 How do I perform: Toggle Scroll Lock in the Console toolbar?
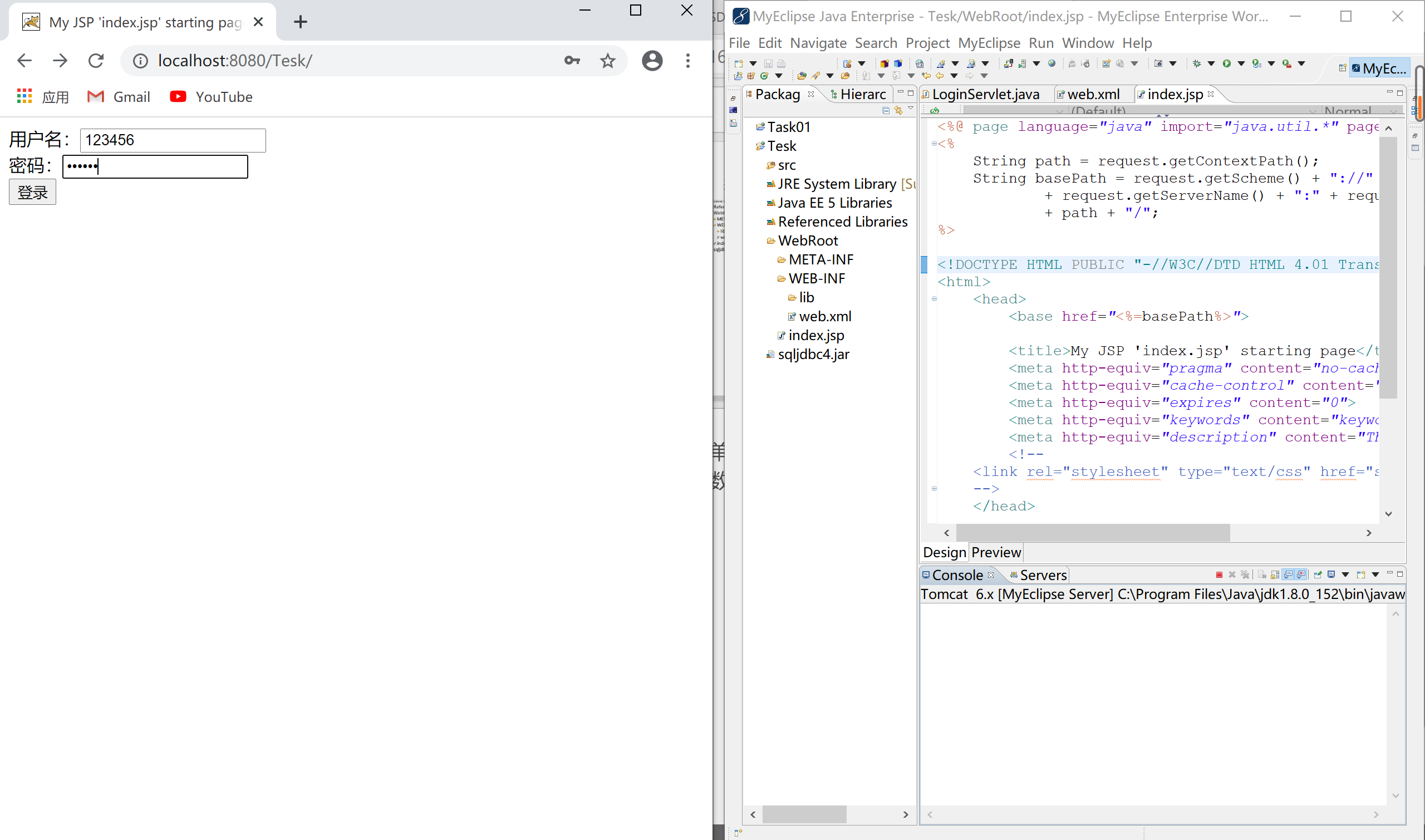(x=1275, y=575)
